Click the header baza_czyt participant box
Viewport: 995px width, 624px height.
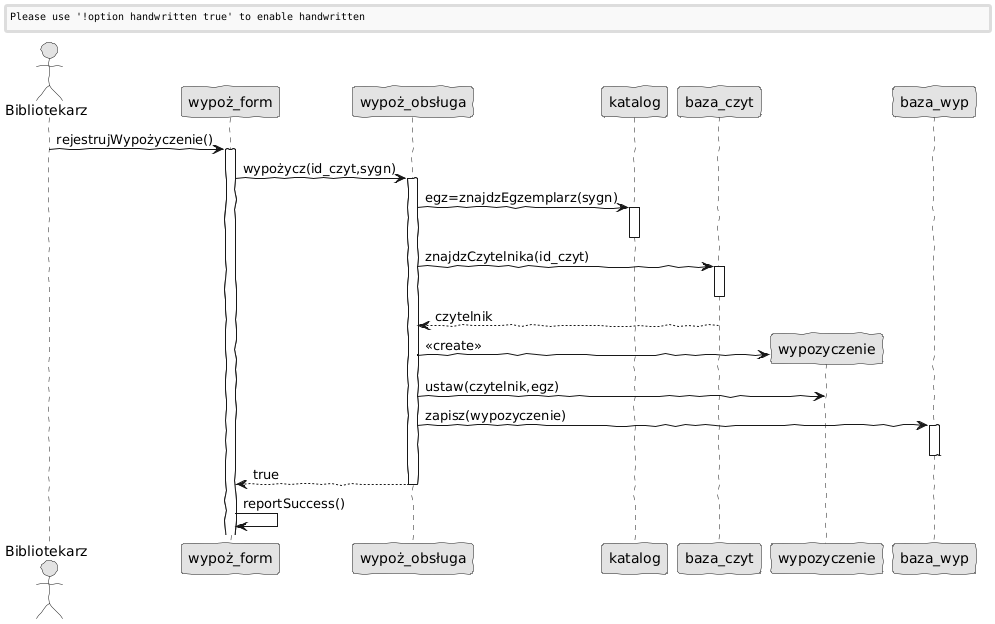[719, 101]
